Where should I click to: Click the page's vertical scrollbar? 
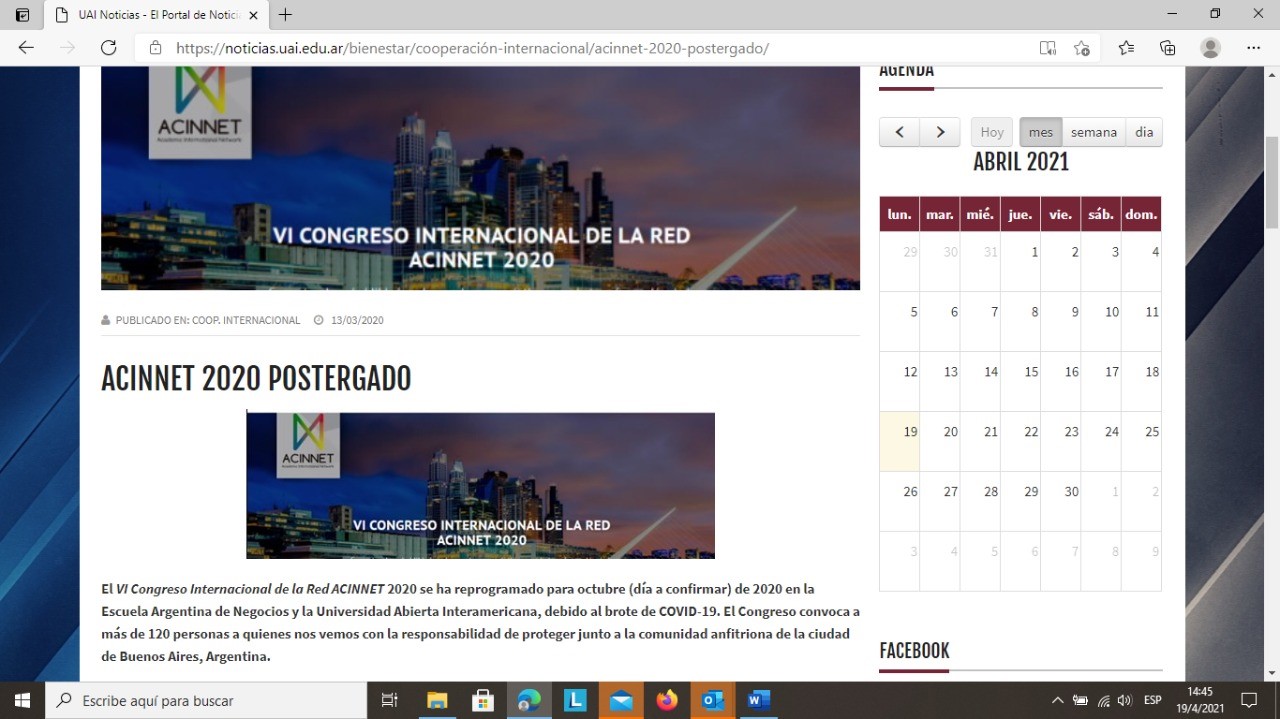1272,180
